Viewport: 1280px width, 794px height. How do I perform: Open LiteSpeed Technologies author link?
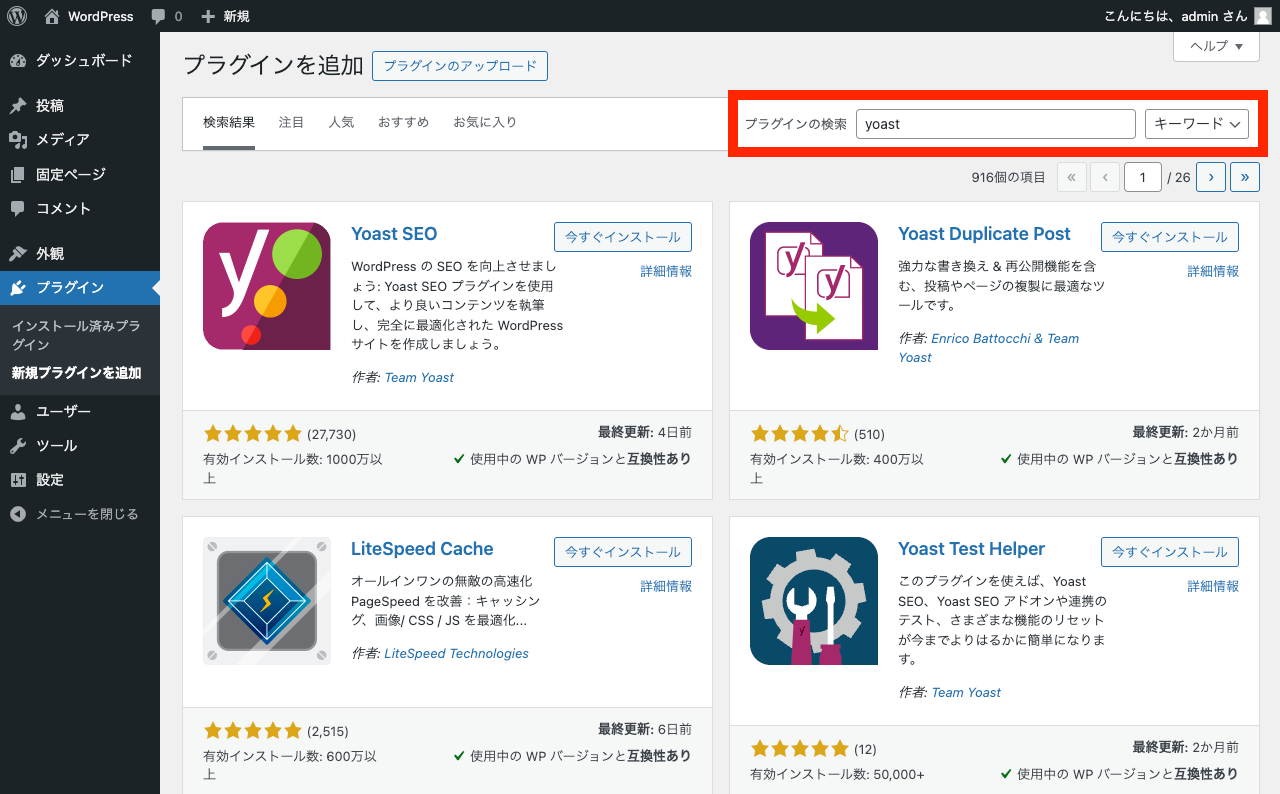tap(456, 653)
